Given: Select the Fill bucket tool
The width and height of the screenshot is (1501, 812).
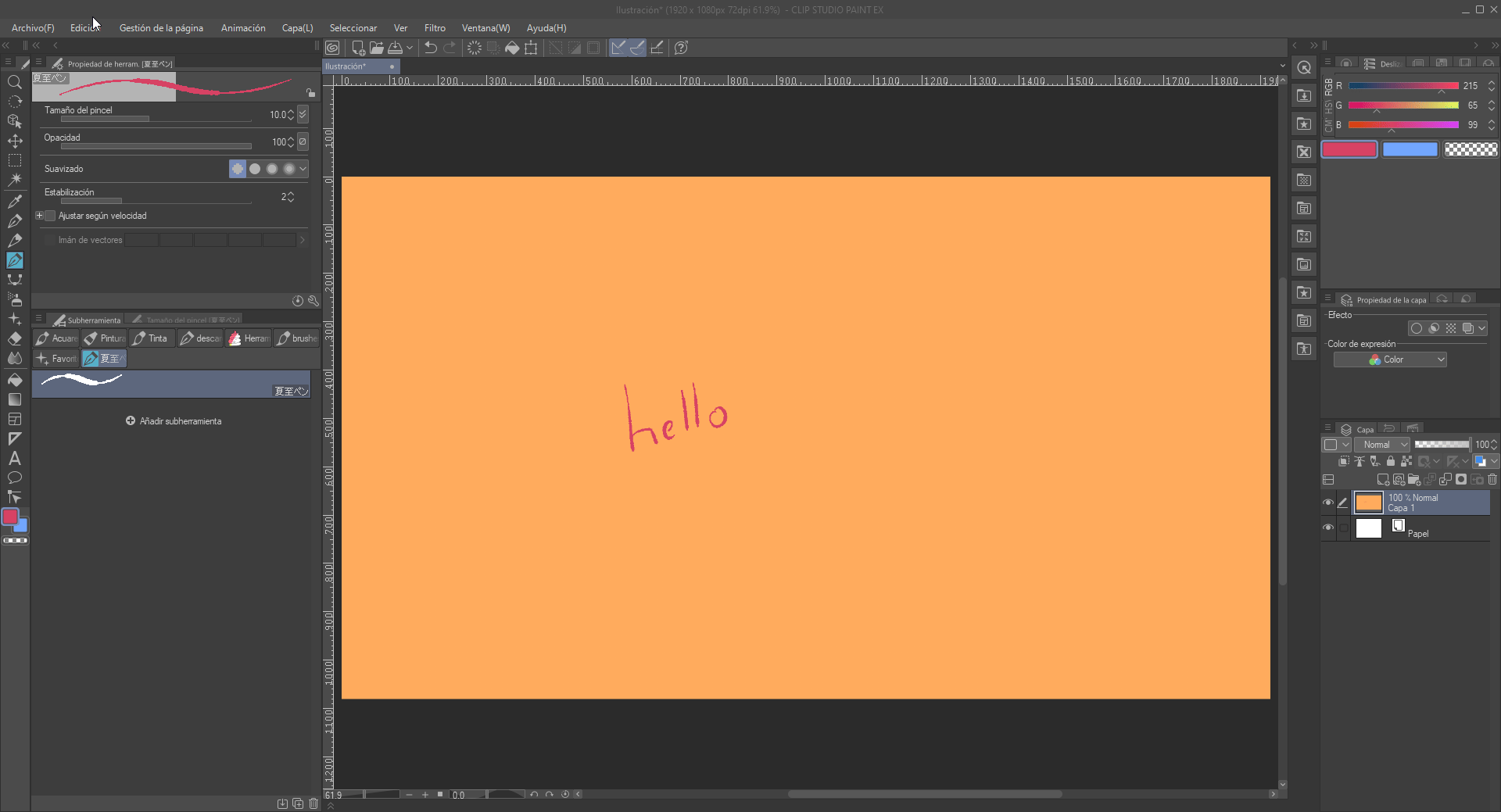Looking at the screenshot, I should 15,381.
